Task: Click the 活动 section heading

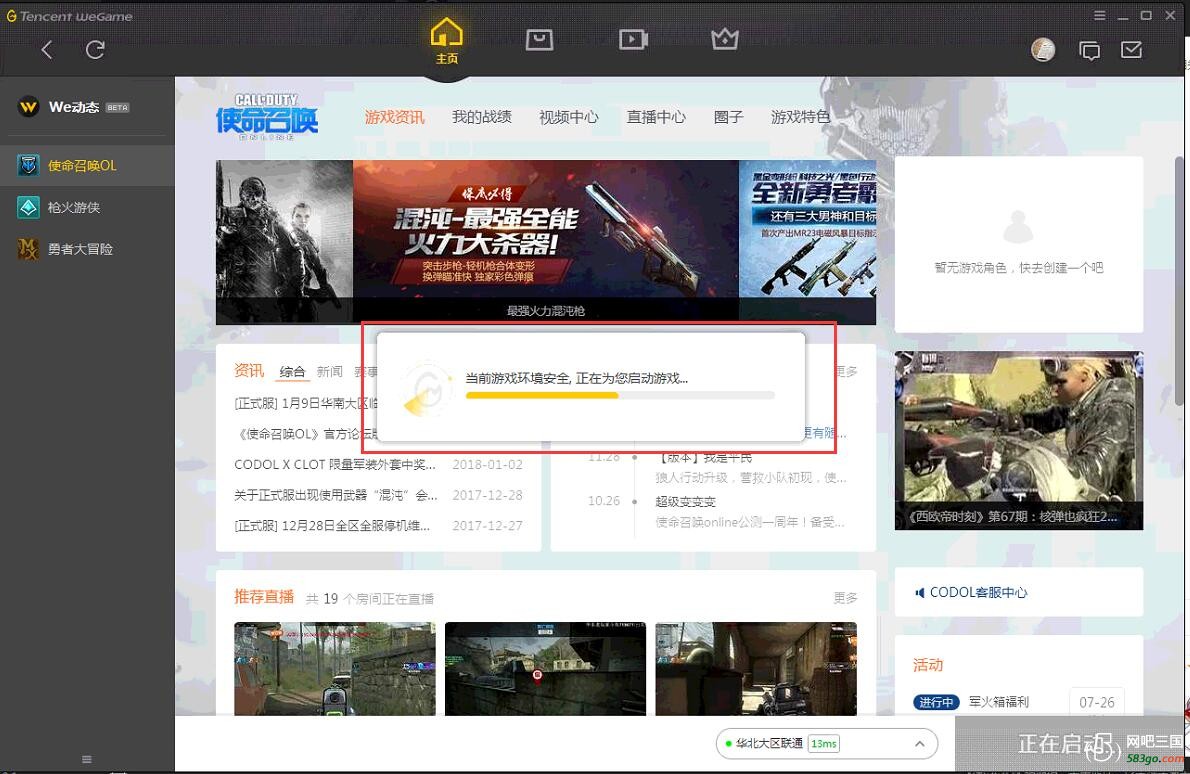Action: tap(927, 665)
